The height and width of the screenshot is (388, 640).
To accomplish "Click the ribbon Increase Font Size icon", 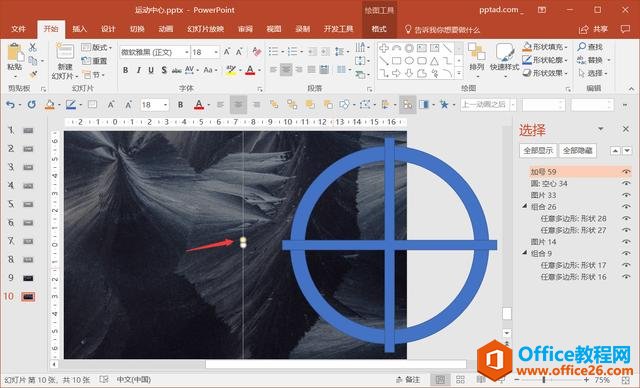I will coord(227,52).
